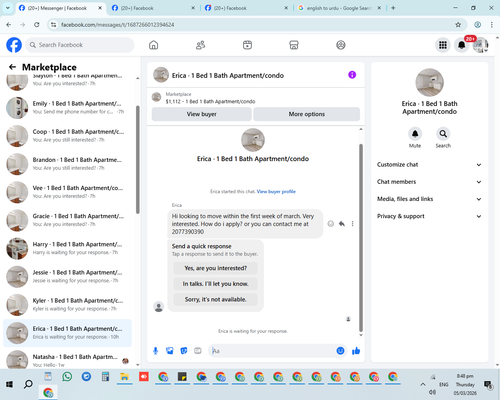
Task: Expand Privacy & support section
Action: (429, 216)
